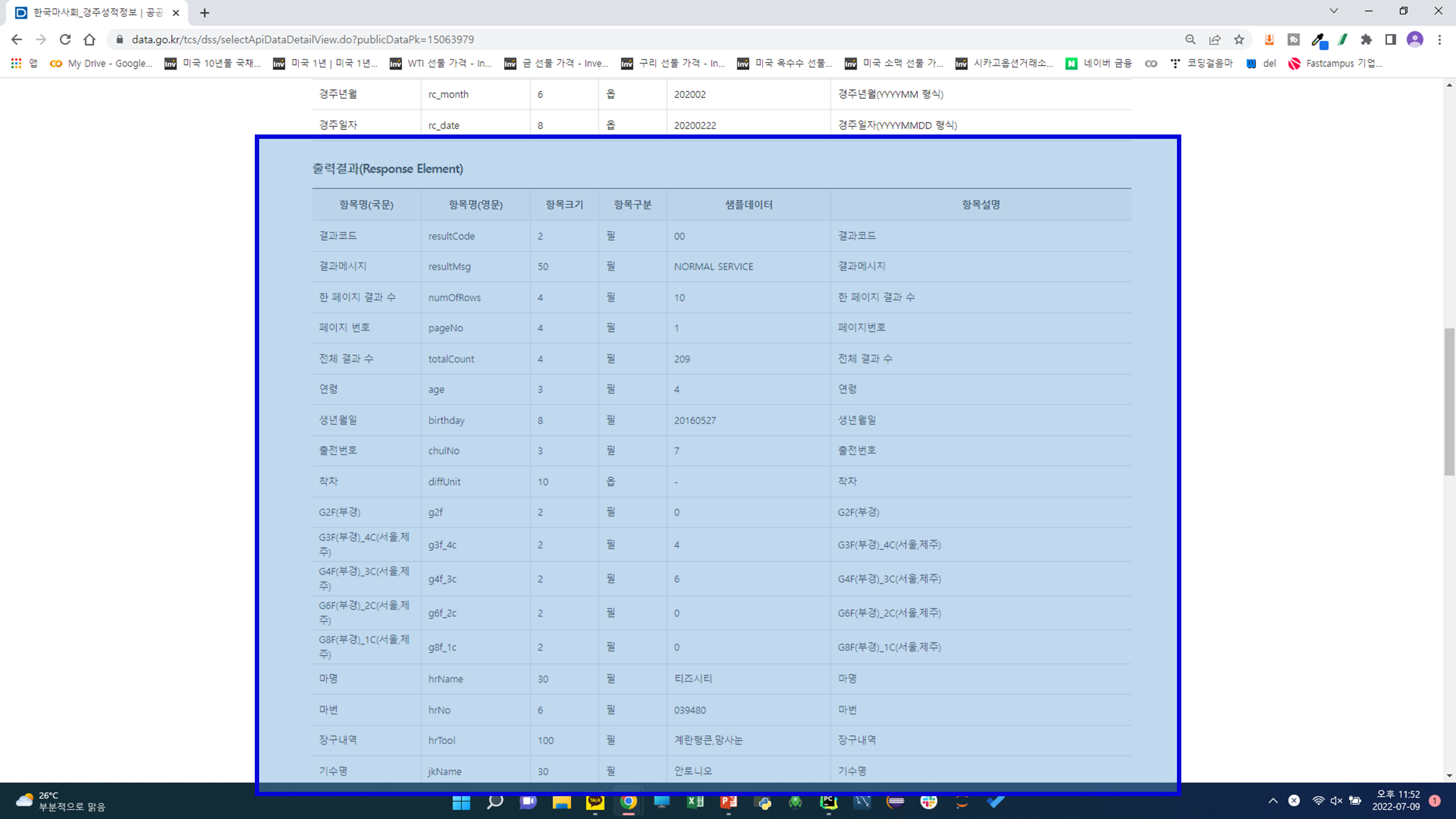
Task: Open Chrome three-dot menu
Action: pyautogui.click(x=1439, y=39)
